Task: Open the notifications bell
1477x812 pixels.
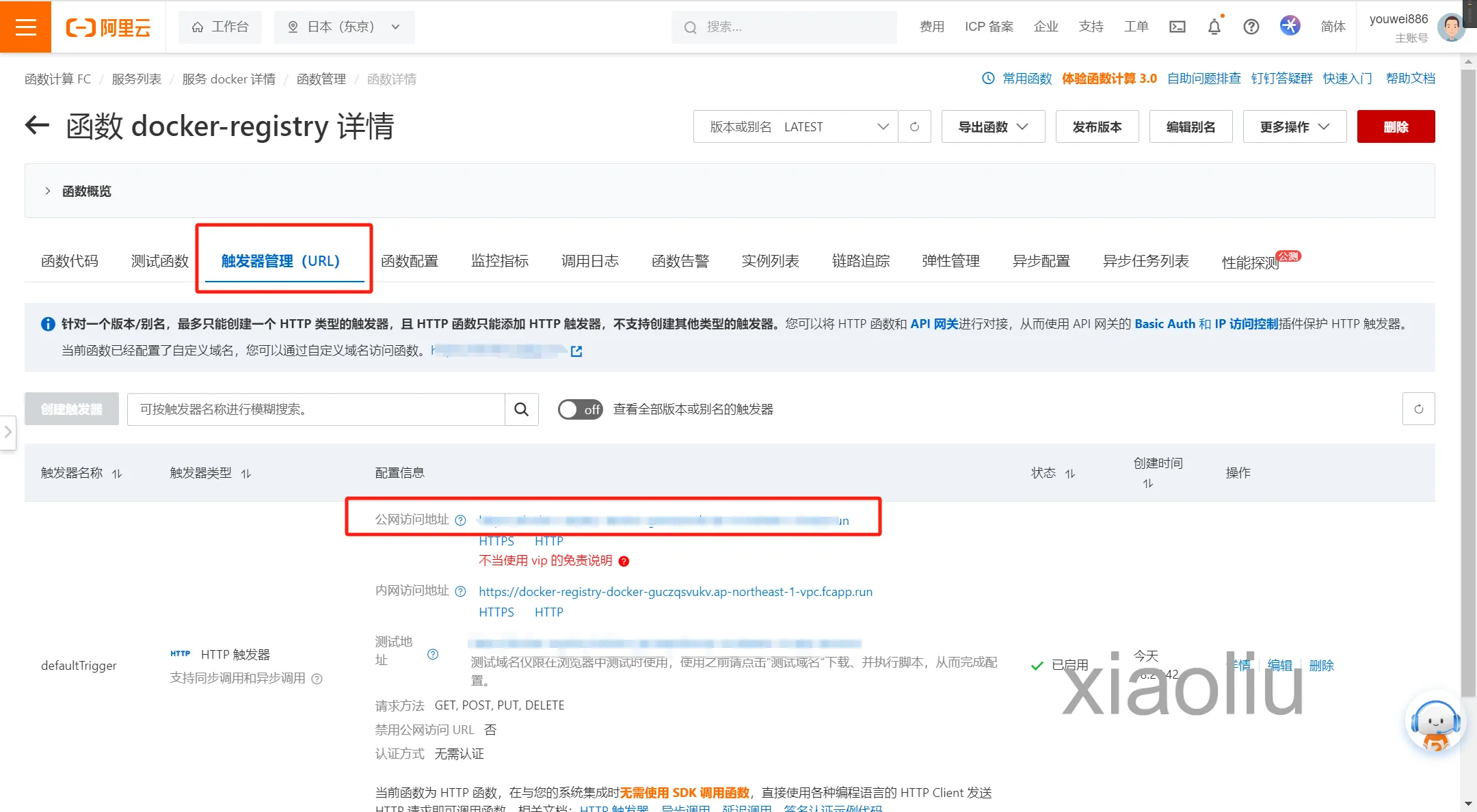Action: [1214, 27]
